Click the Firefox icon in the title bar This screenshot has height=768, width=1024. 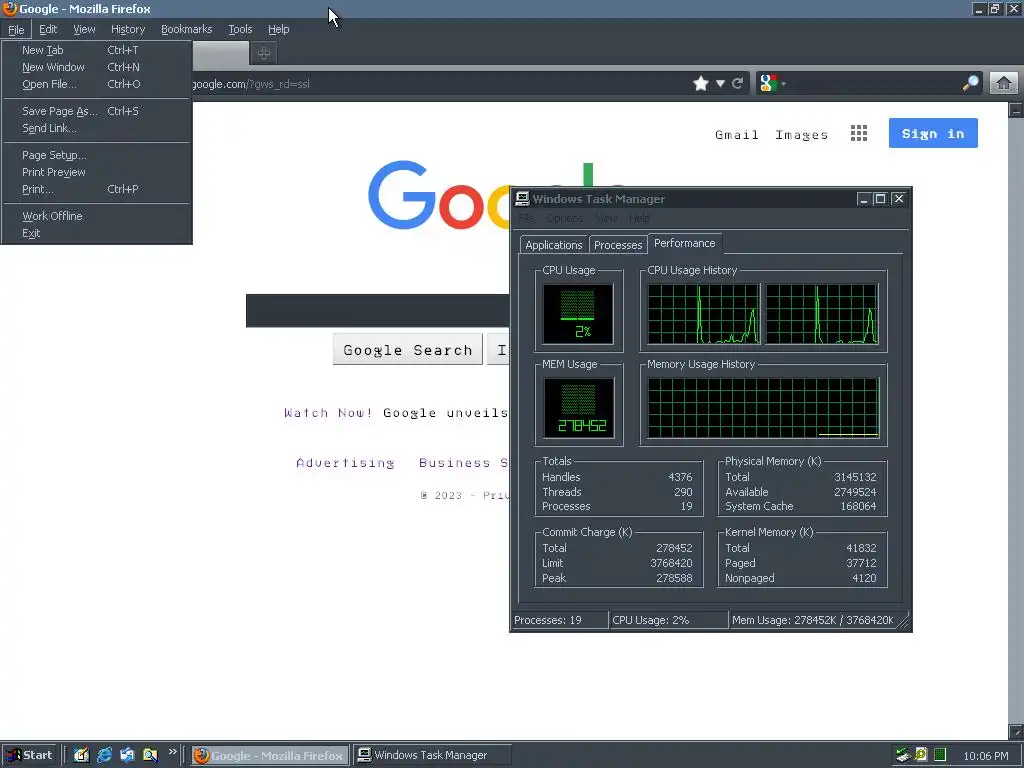9,8
